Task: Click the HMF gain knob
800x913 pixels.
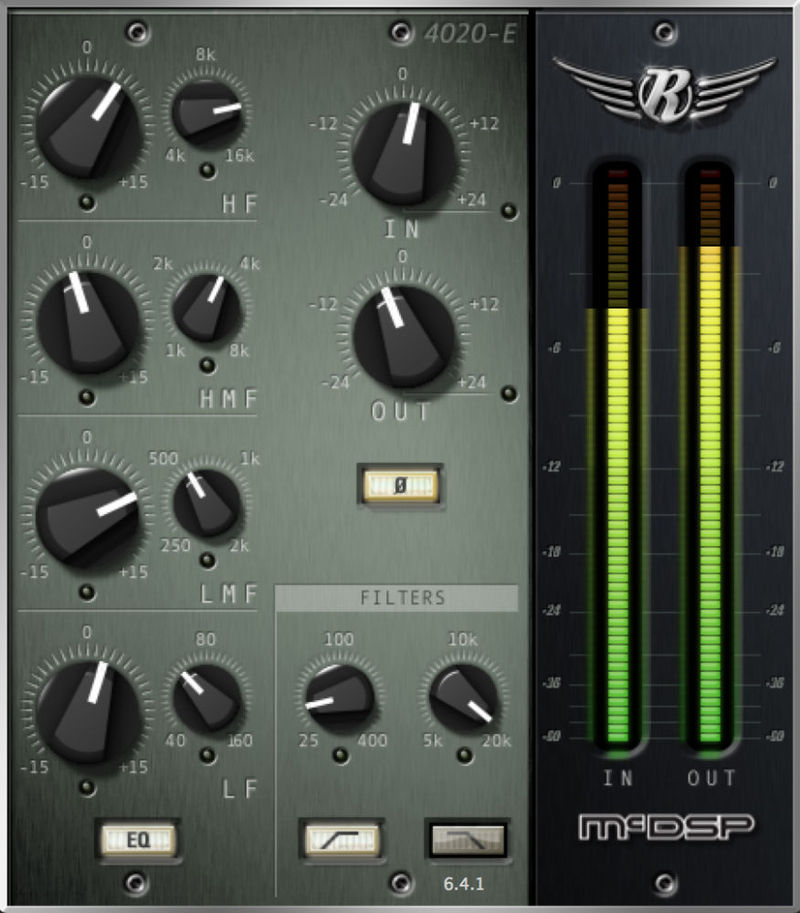Action: 89,323
